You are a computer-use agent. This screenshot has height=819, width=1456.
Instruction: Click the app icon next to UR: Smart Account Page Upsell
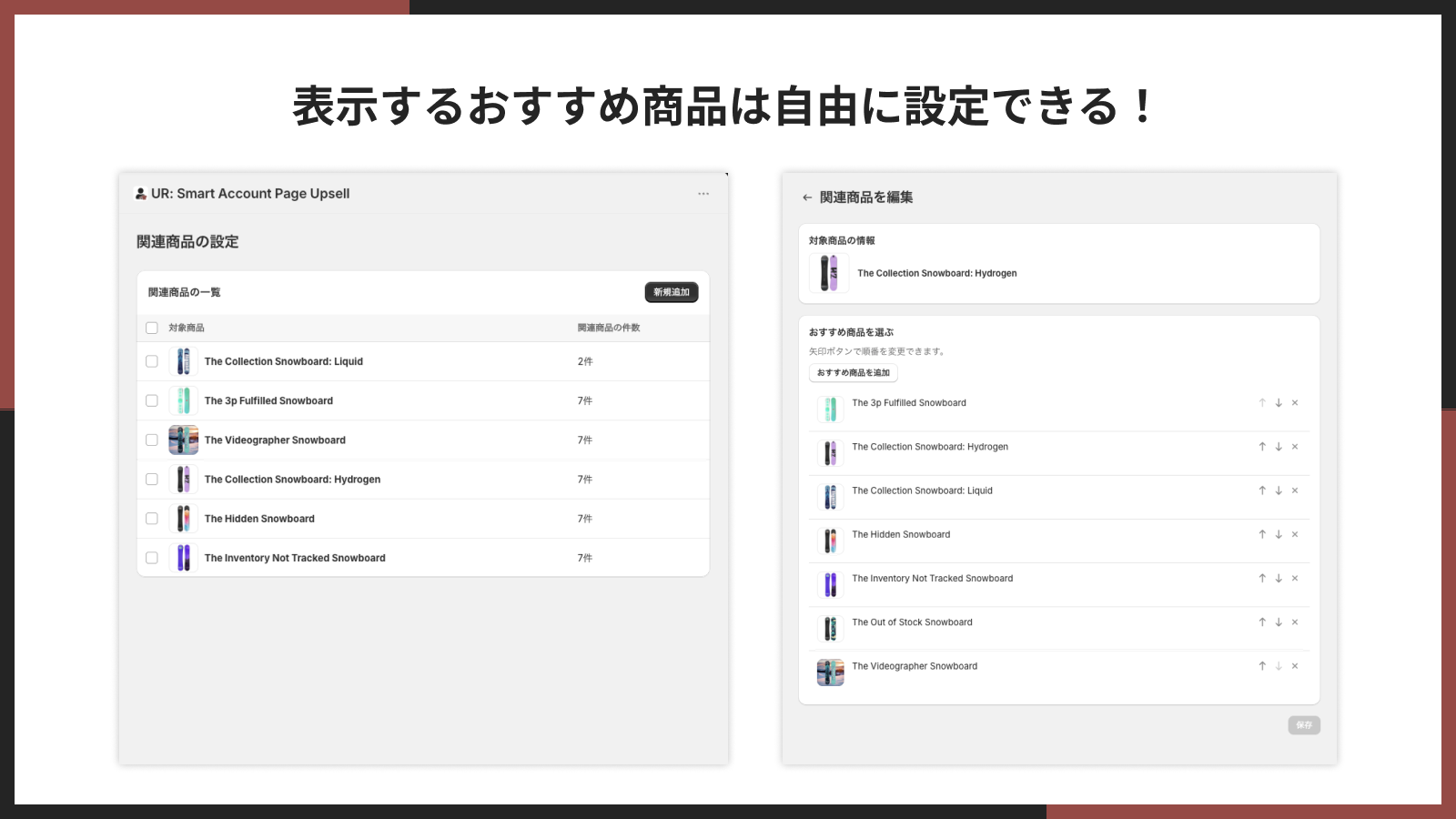coord(141,194)
